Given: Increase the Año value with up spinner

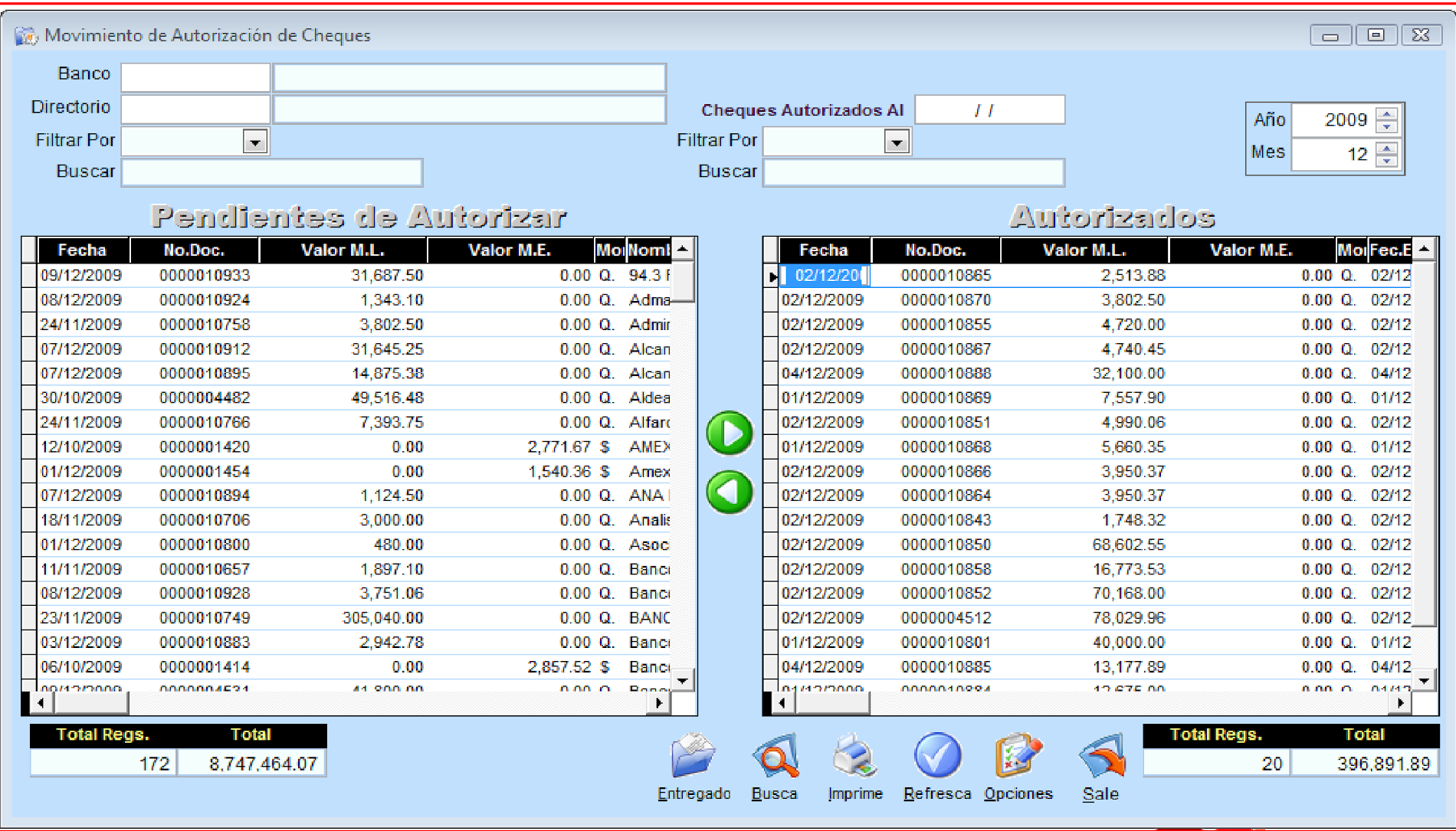Looking at the screenshot, I should coord(1386,114).
